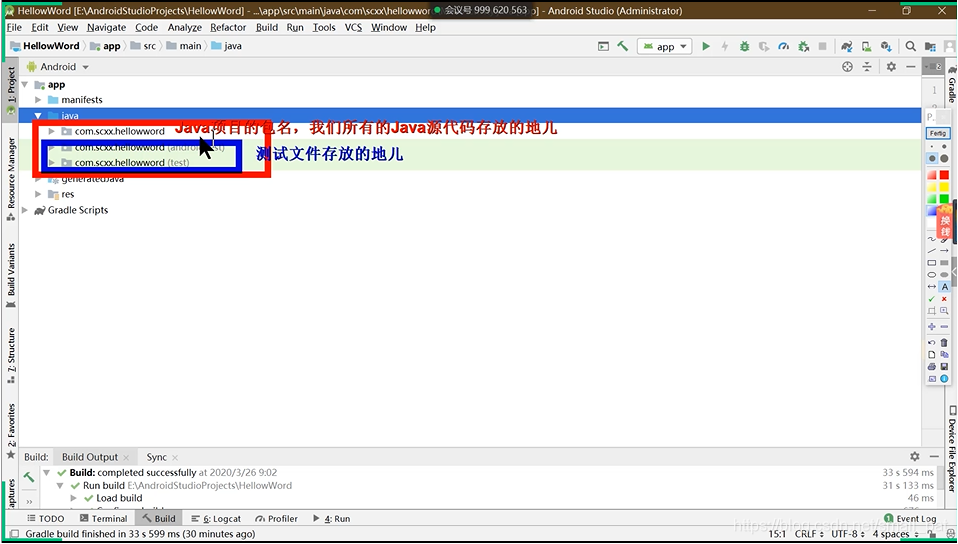This screenshot has width=958, height=544.
Task: Open the CRLF line separator selector
Action: coord(809,534)
